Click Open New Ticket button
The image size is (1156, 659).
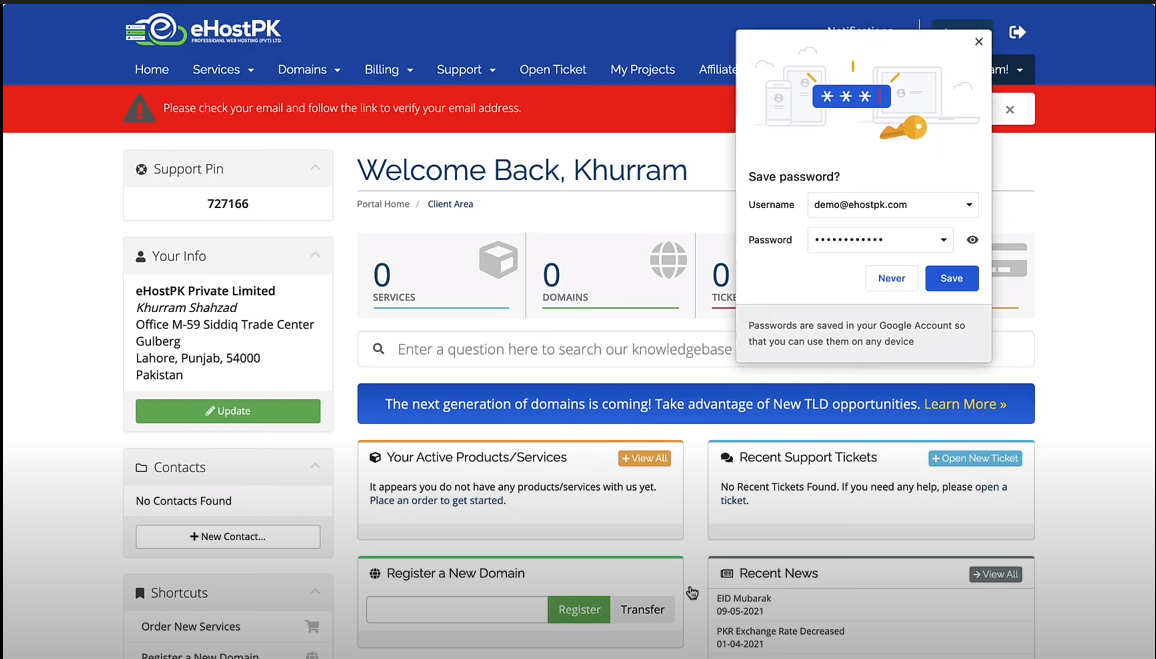(x=975, y=458)
